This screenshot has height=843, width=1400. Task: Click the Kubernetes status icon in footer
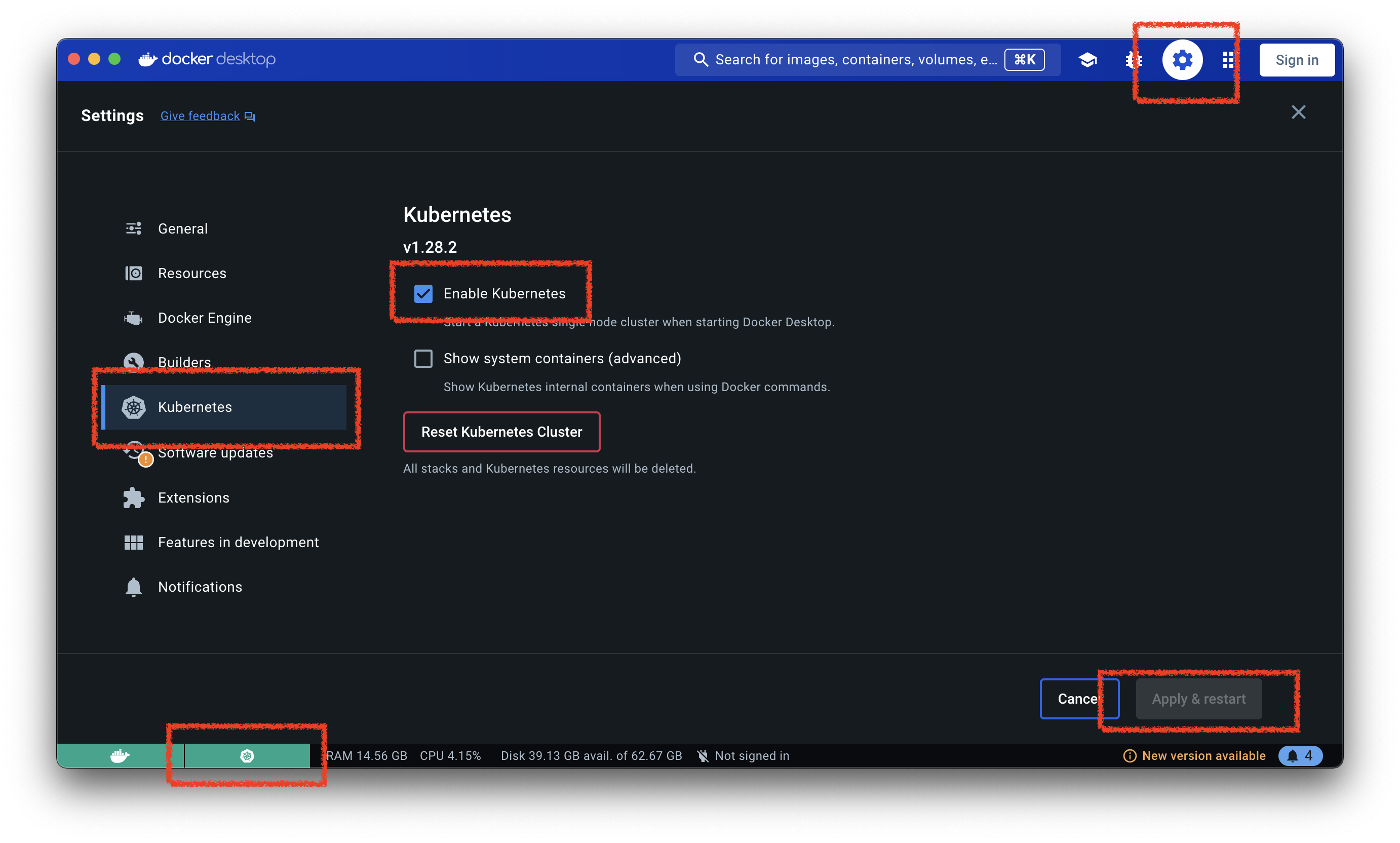point(247,755)
